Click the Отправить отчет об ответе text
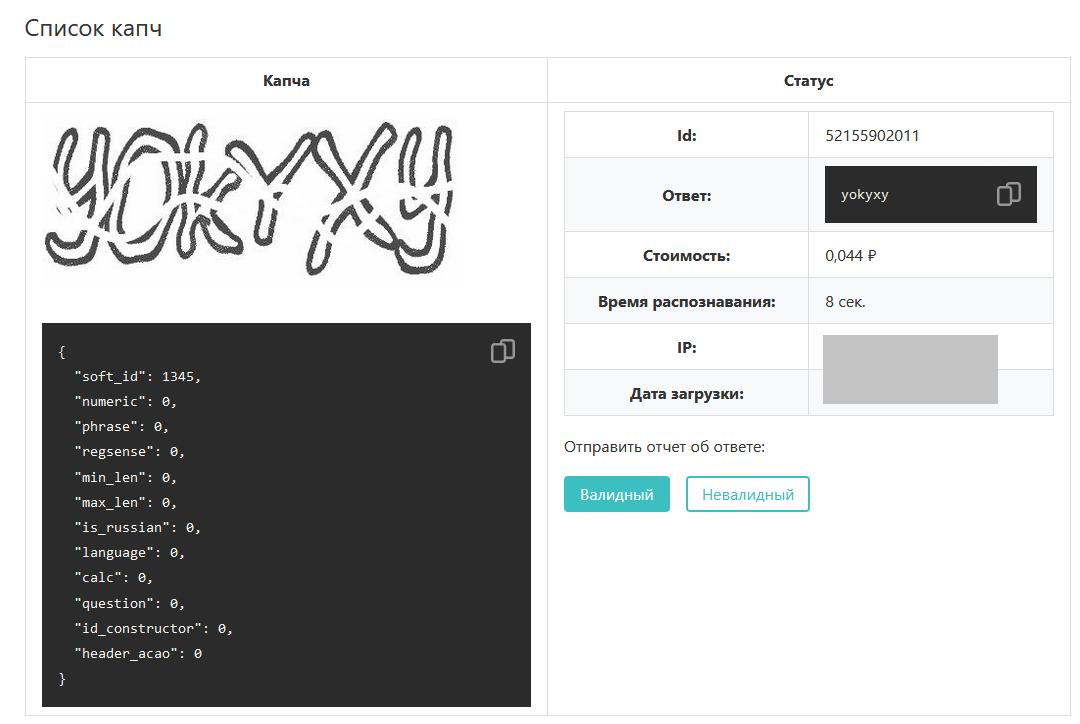The width and height of the screenshot is (1080, 724). click(x=664, y=446)
